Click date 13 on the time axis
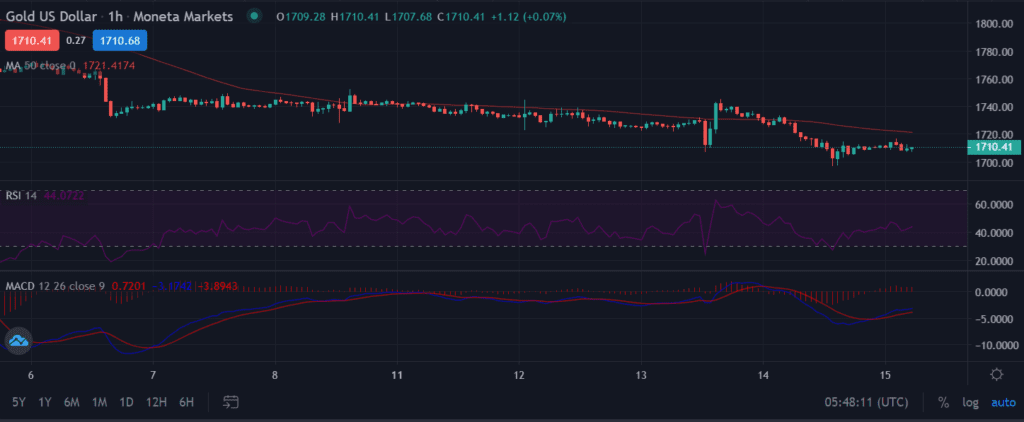Viewport: 1024px width, 422px height. tap(641, 375)
